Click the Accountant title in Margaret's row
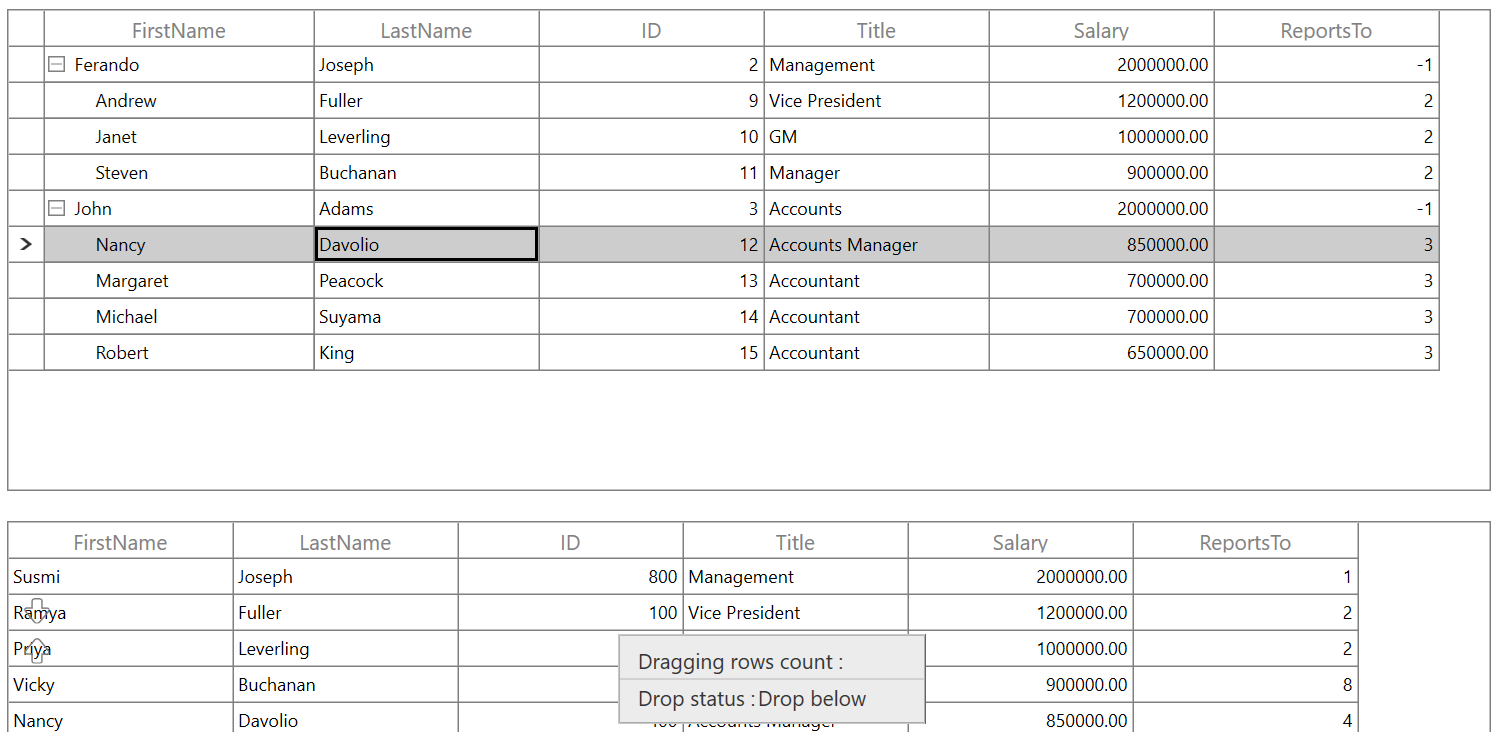This screenshot has height=732, width=1500. click(x=877, y=281)
